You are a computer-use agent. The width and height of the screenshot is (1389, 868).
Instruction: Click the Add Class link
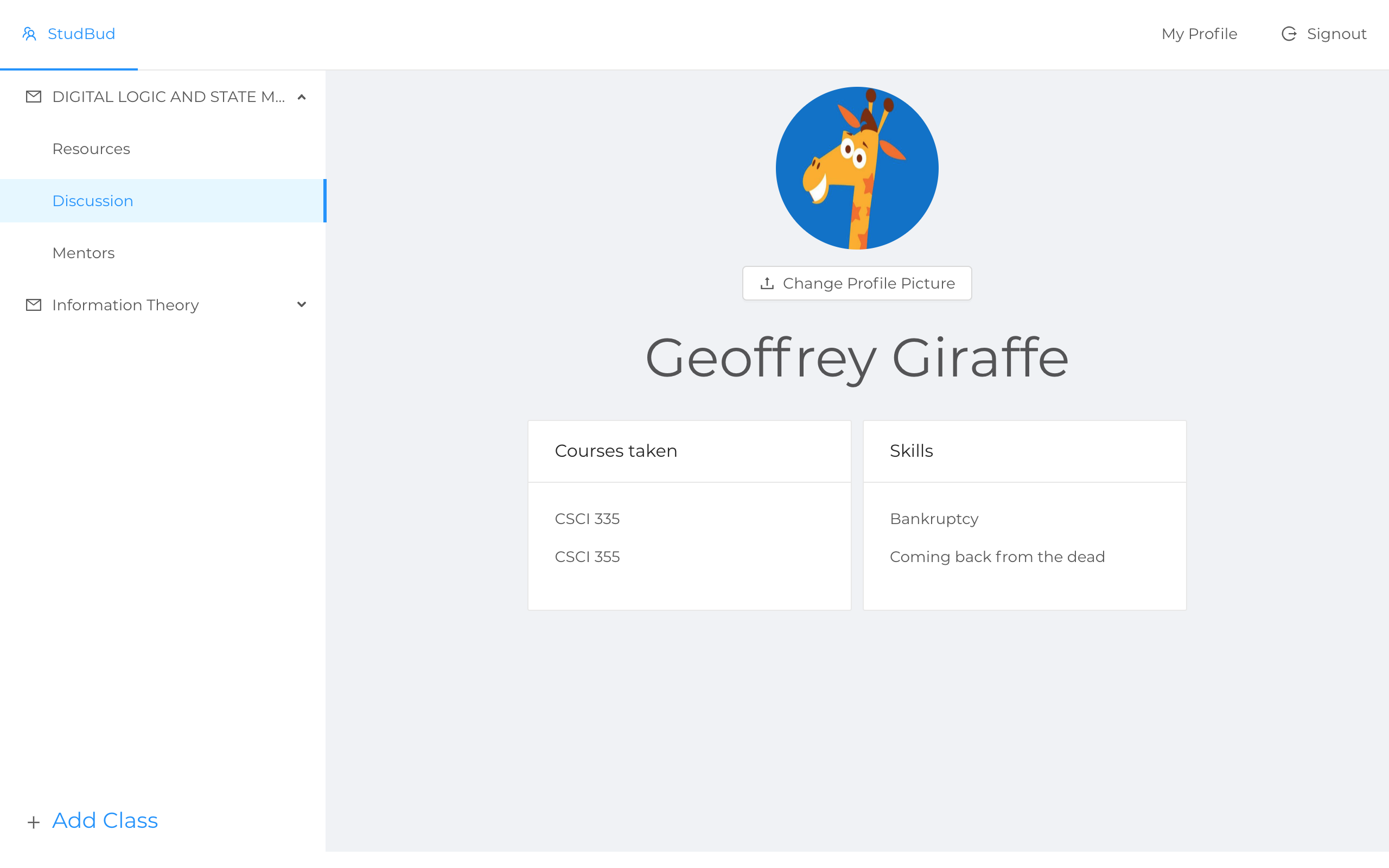click(105, 820)
